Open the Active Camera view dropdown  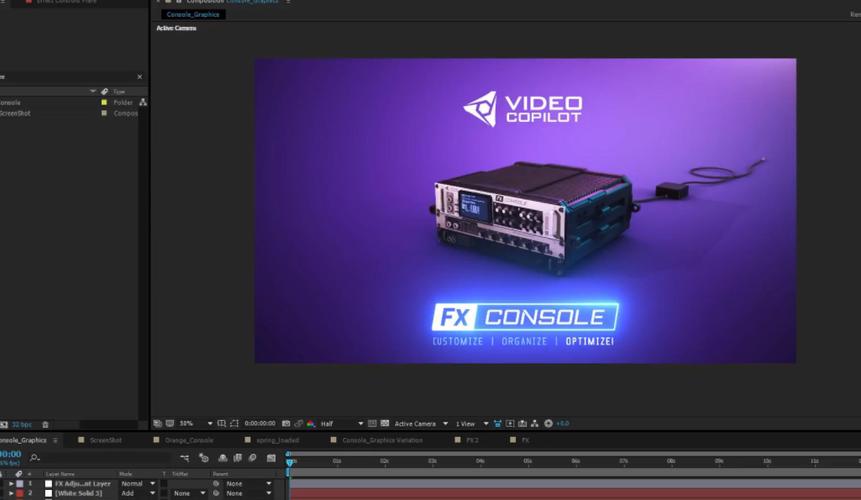tap(421, 424)
